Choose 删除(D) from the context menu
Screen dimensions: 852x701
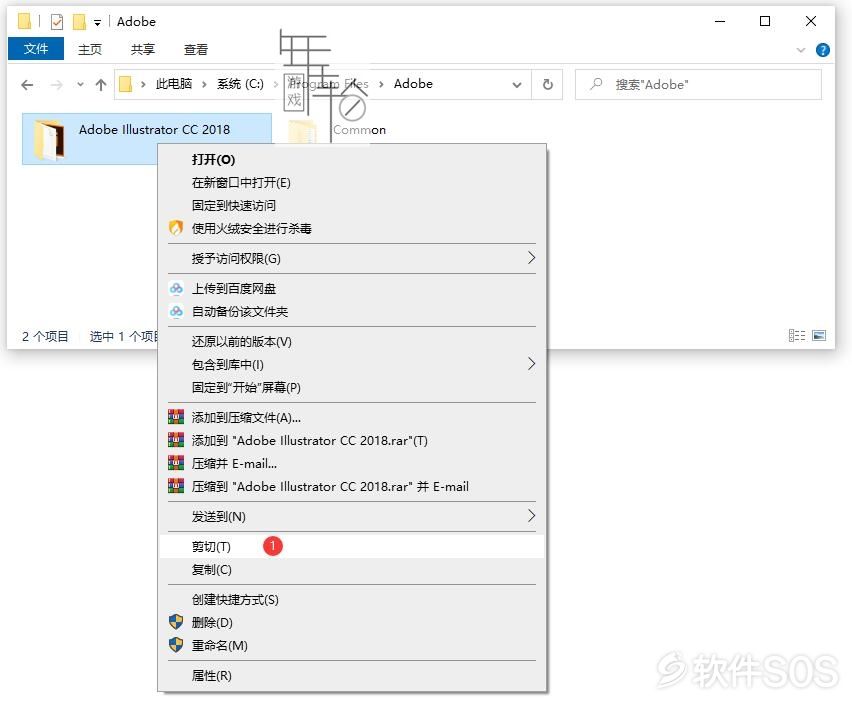coord(352,622)
